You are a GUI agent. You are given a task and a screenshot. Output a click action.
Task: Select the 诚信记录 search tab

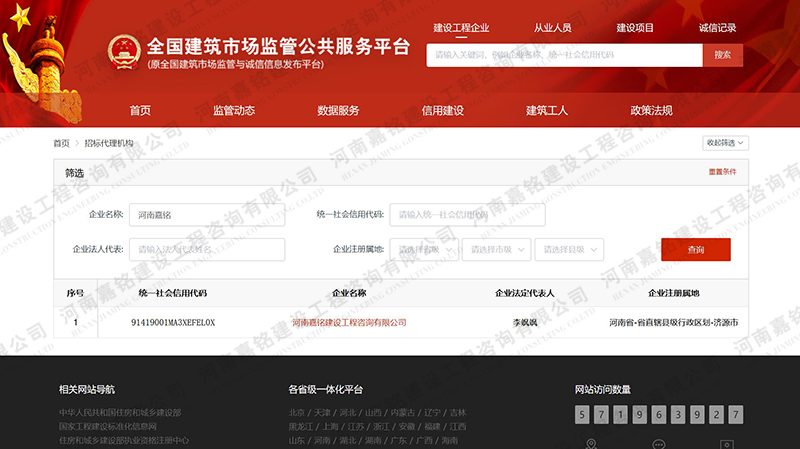click(x=717, y=28)
